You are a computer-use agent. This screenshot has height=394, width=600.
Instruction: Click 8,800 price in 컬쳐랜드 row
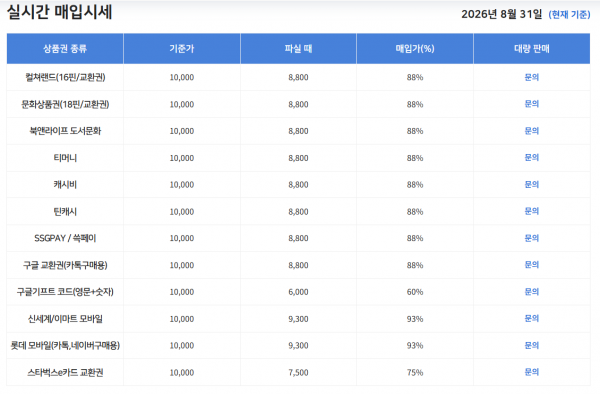[298, 77]
